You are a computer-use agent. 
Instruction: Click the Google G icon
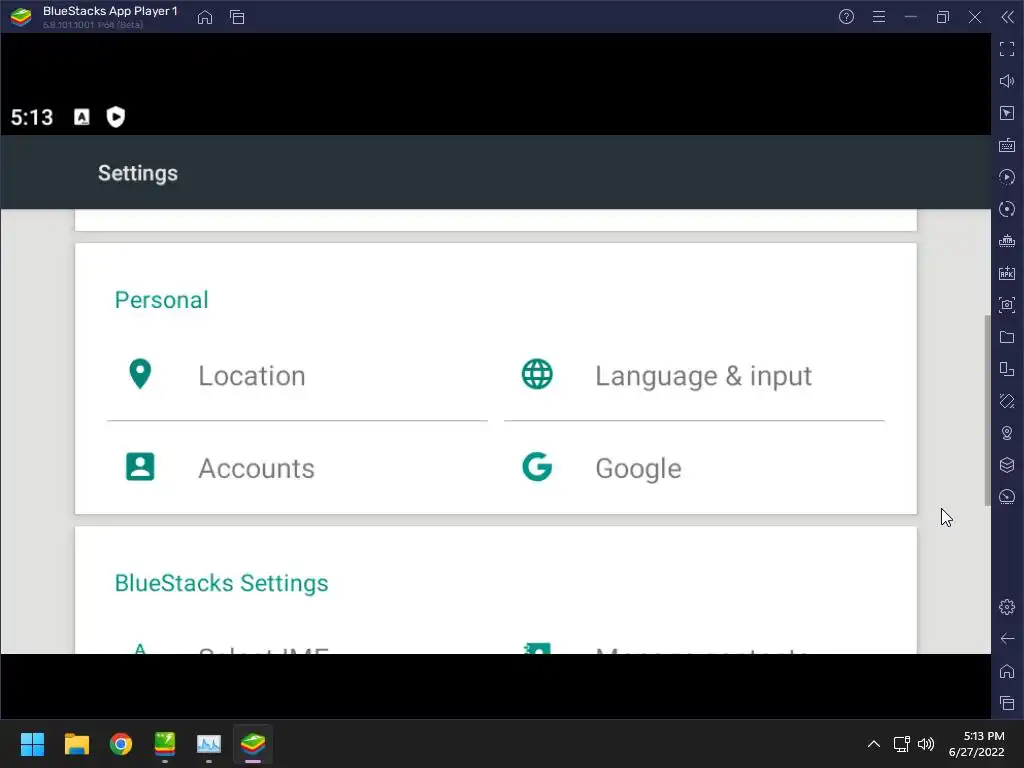tap(537, 467)
